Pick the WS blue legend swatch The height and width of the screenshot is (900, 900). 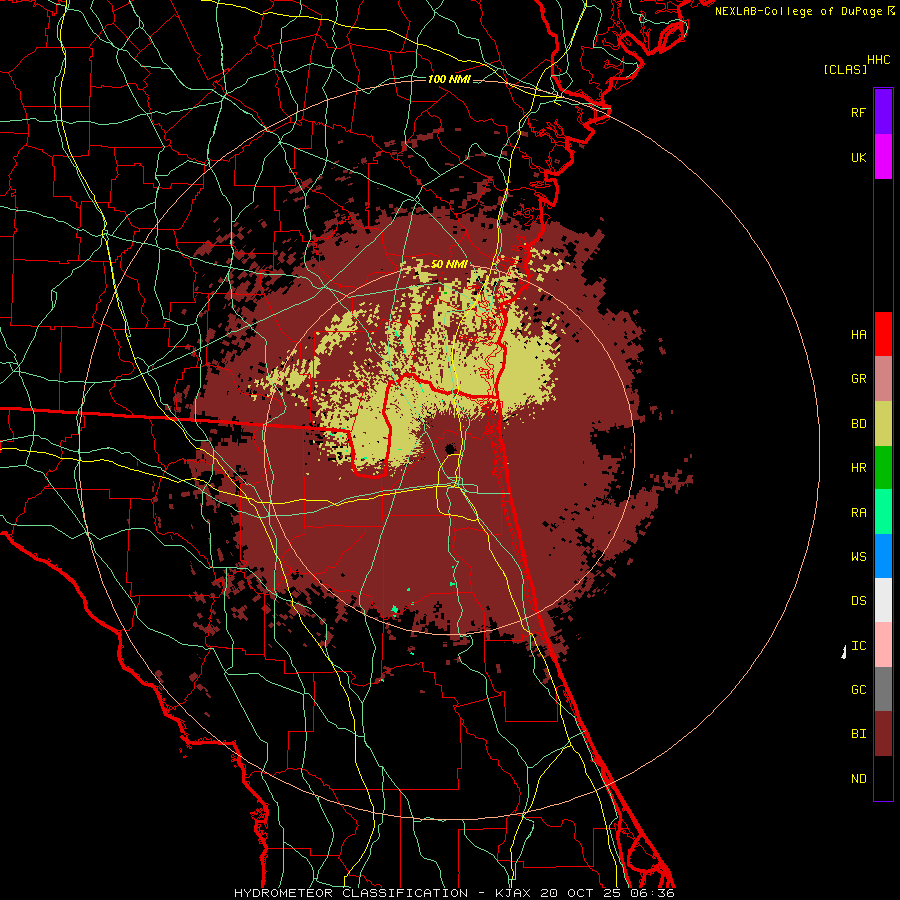883,556
